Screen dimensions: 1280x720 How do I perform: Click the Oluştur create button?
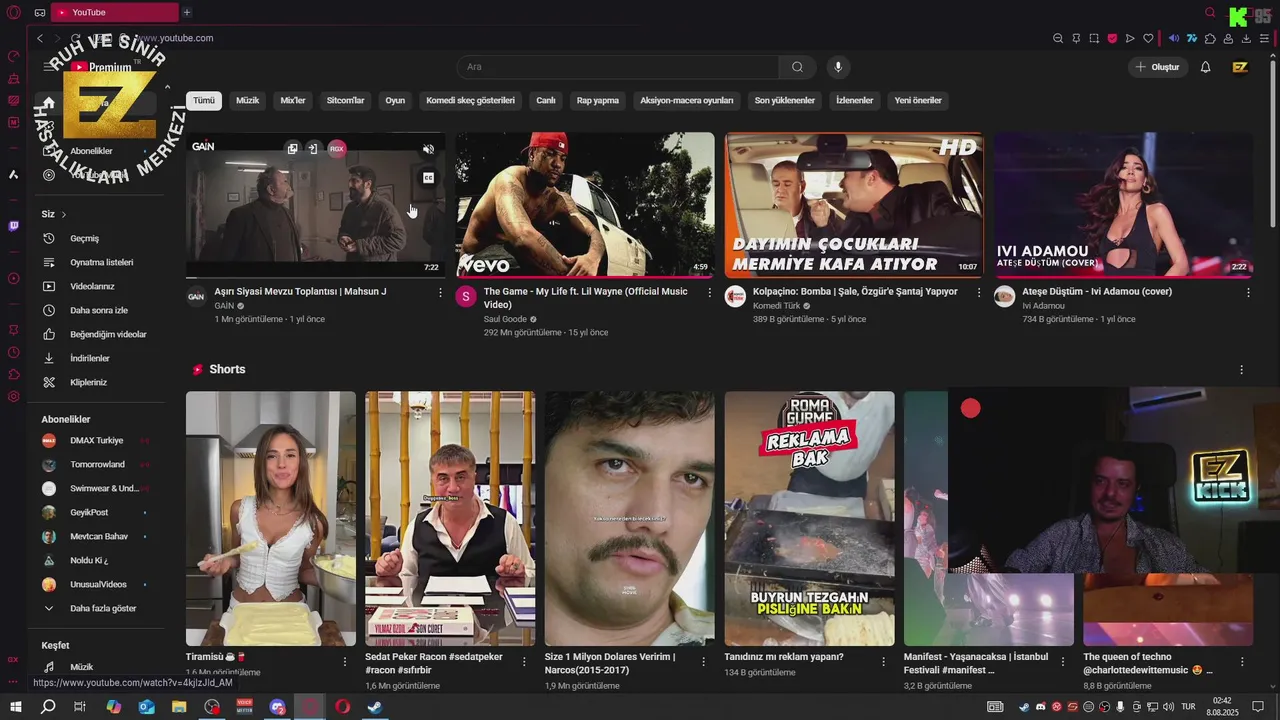point(1157,67)
